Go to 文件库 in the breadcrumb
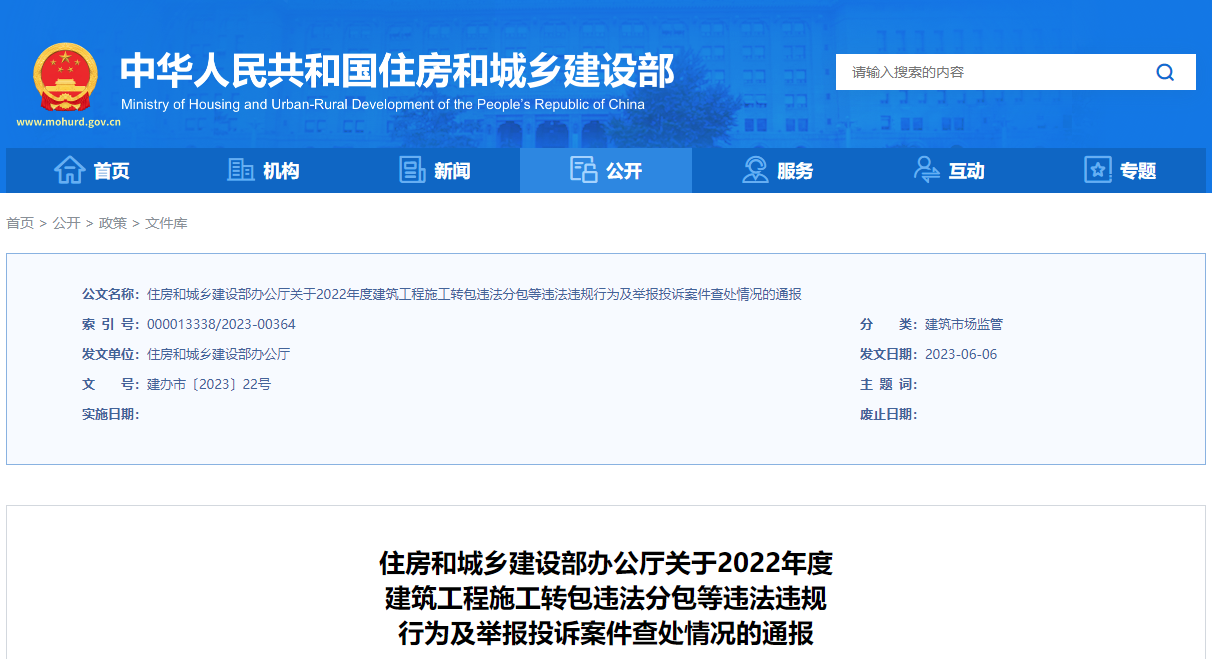 tap(166, 223)
